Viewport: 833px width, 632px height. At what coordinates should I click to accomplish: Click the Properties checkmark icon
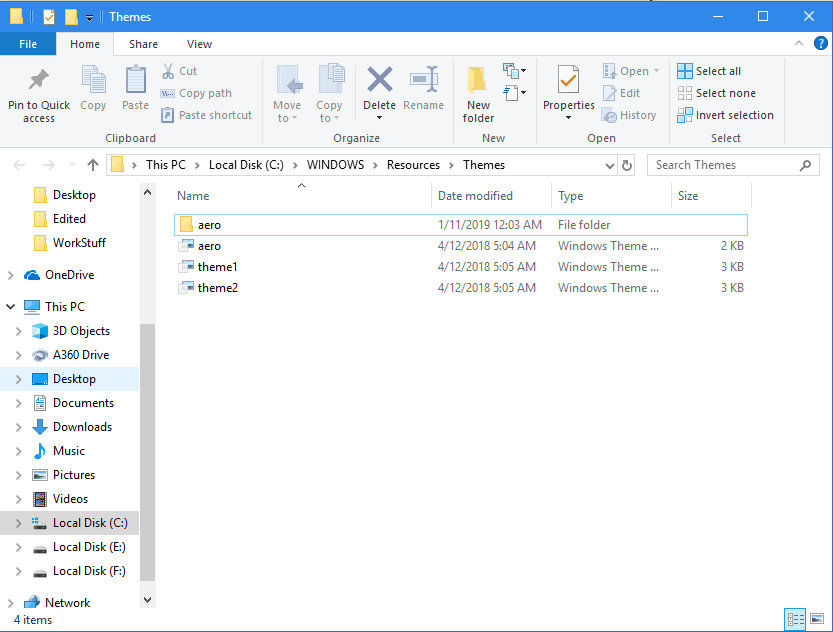click(568, 80)
